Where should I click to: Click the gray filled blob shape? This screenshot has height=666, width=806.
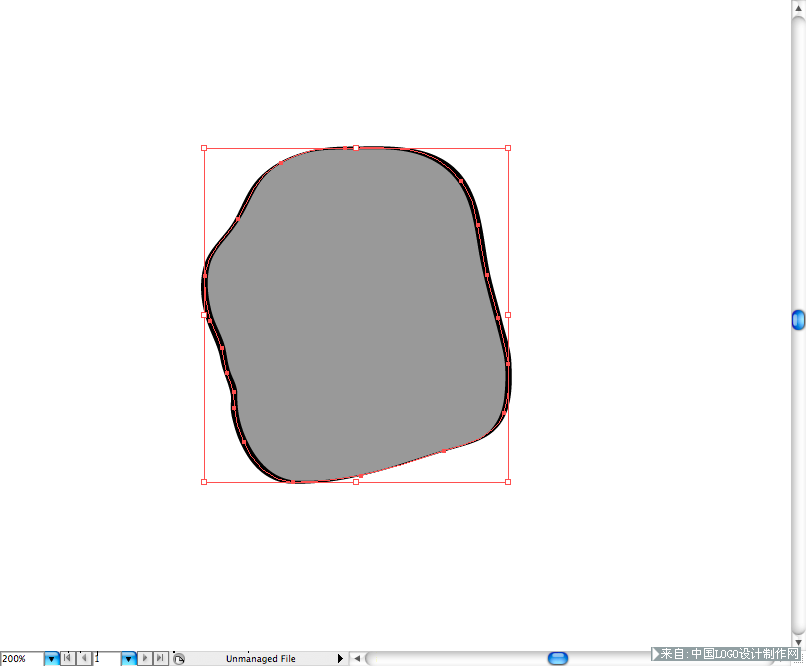point(356,314)
